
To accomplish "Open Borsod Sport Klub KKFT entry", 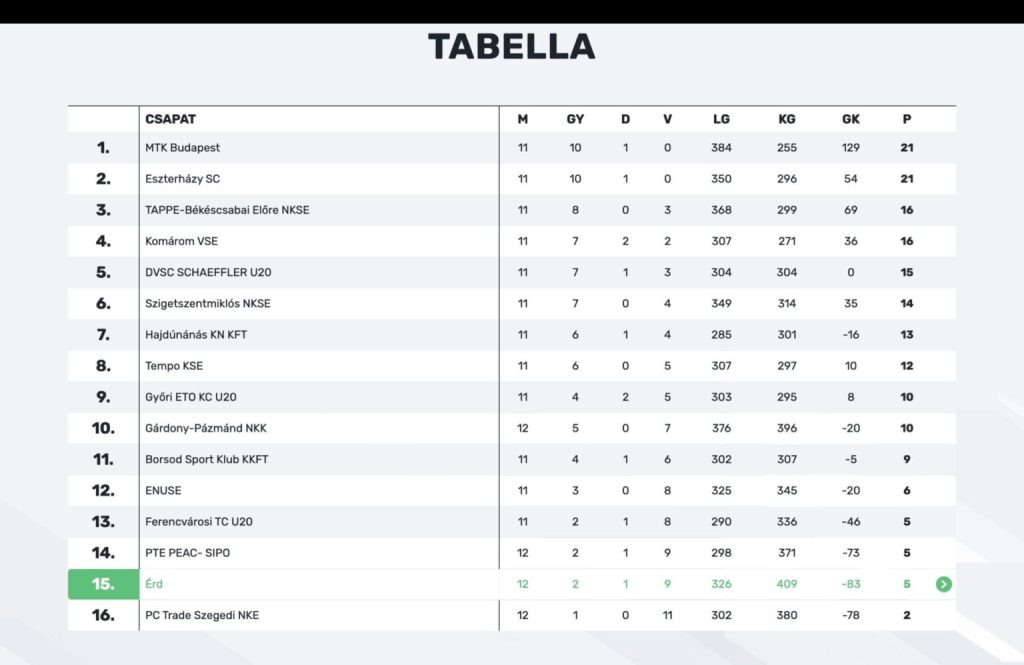I will coord(207,460).
